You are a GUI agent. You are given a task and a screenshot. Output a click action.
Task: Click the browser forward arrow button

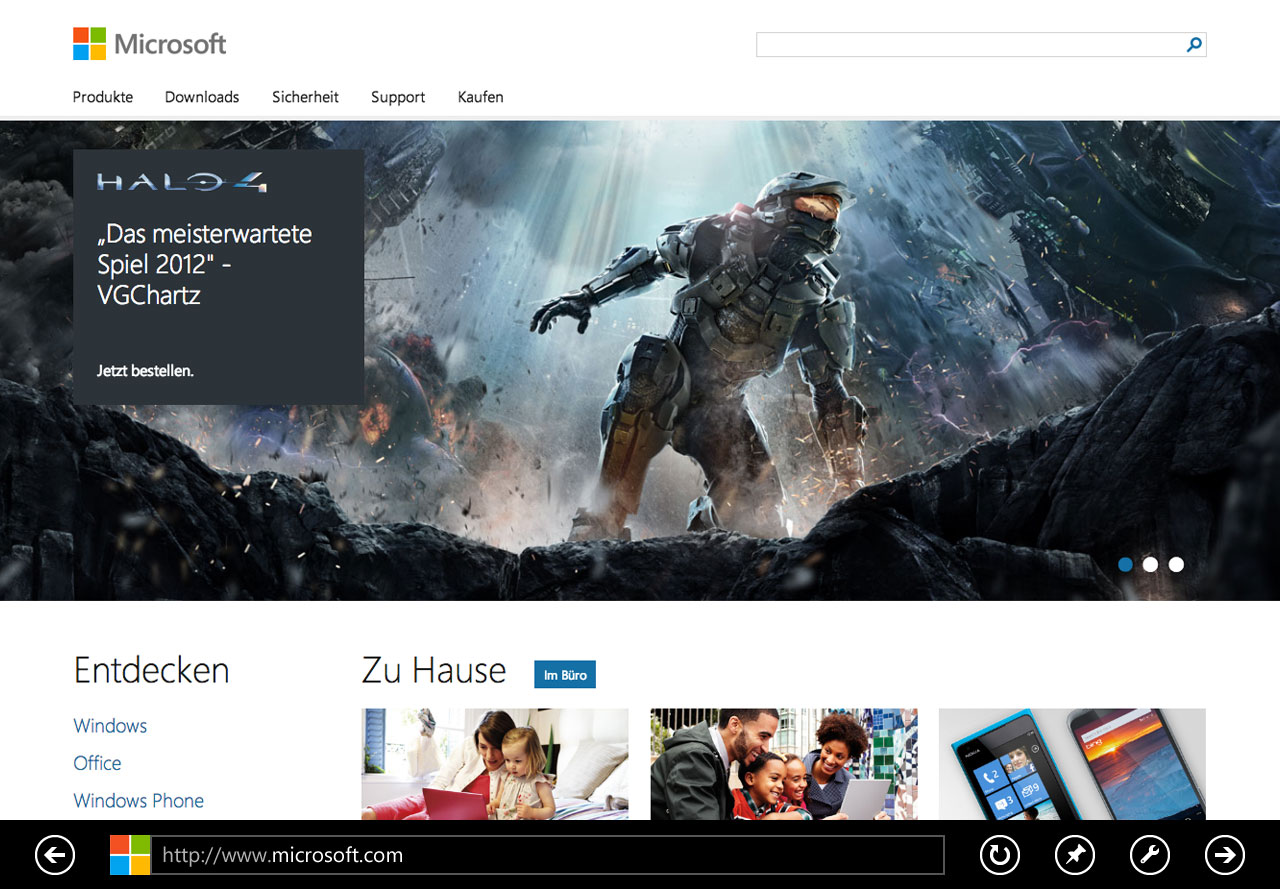(x=1225, y=855)
